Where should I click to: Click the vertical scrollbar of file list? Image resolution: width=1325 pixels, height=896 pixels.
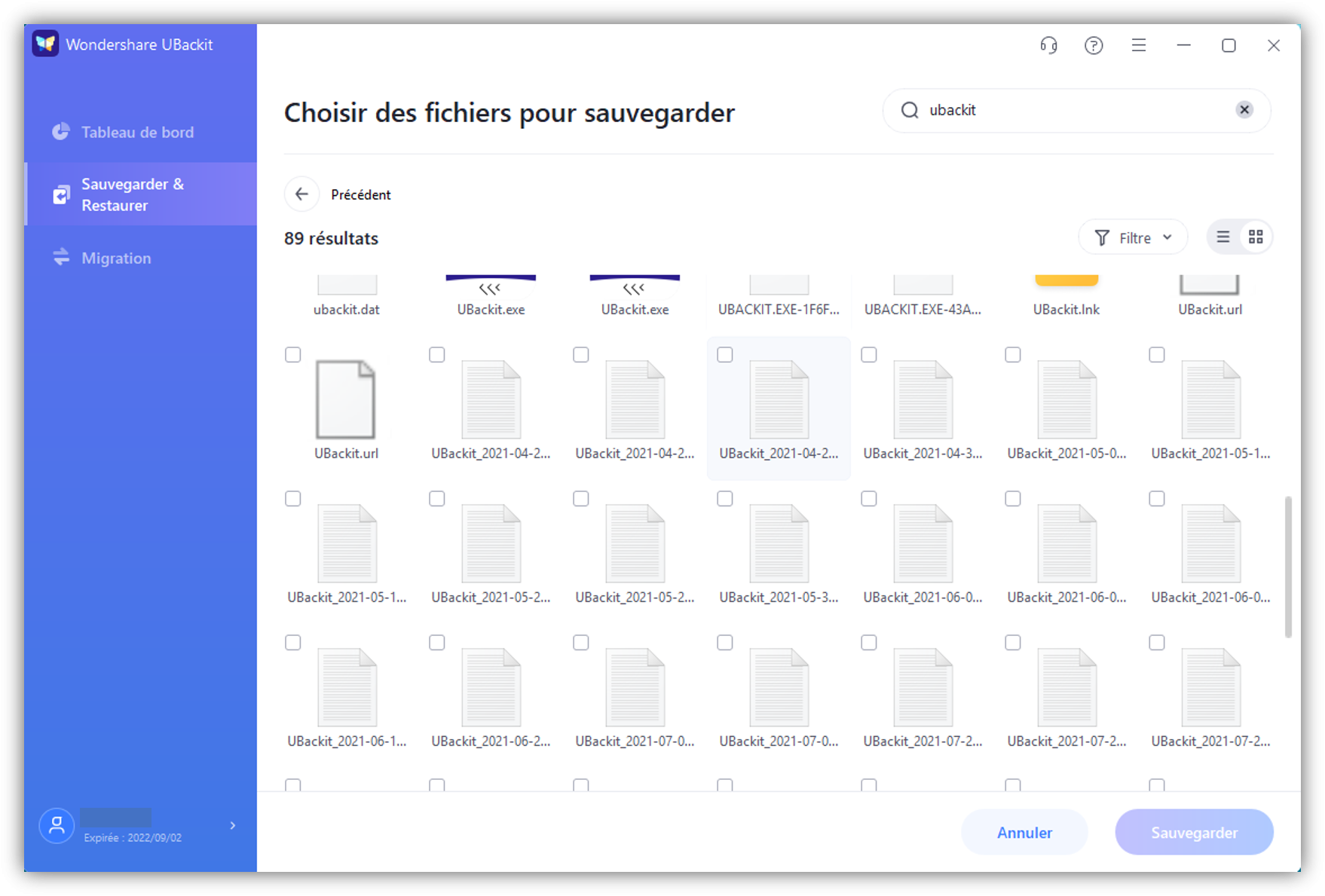1288,567
